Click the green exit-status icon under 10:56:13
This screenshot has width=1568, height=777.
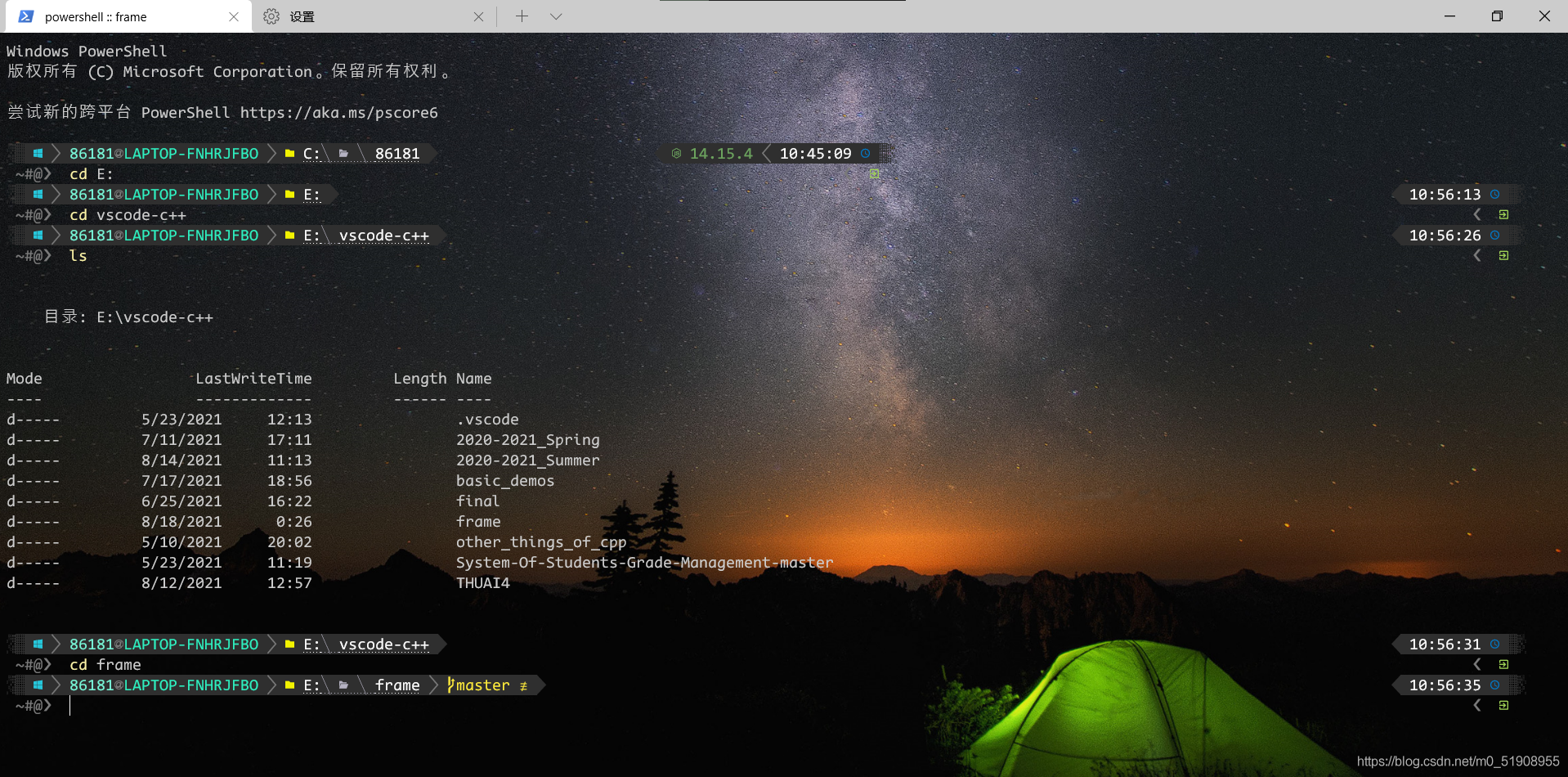1503,215
